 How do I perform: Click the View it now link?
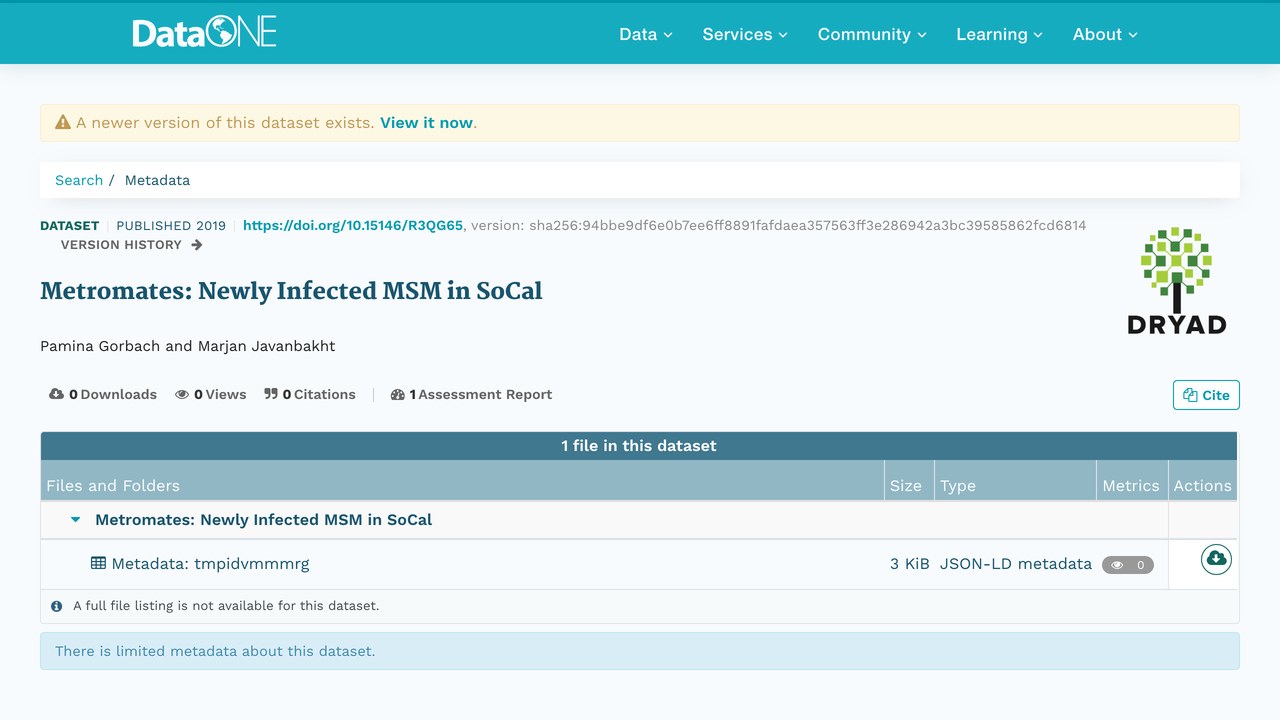coord(426,123)
